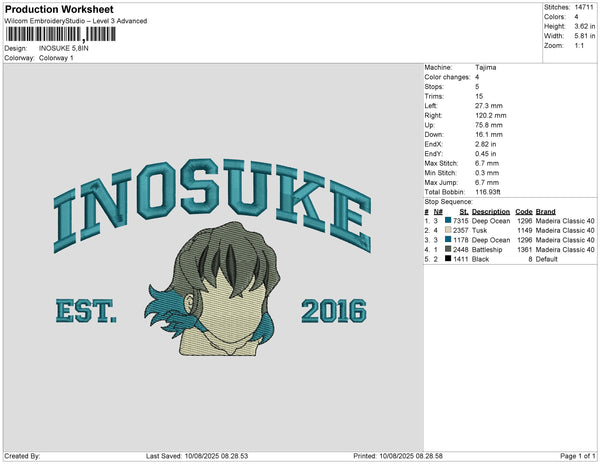Click 'Madeira Classic 40' in the Tusk row
The height and width of the screenshot is (464, 600).
coord(565,230)
